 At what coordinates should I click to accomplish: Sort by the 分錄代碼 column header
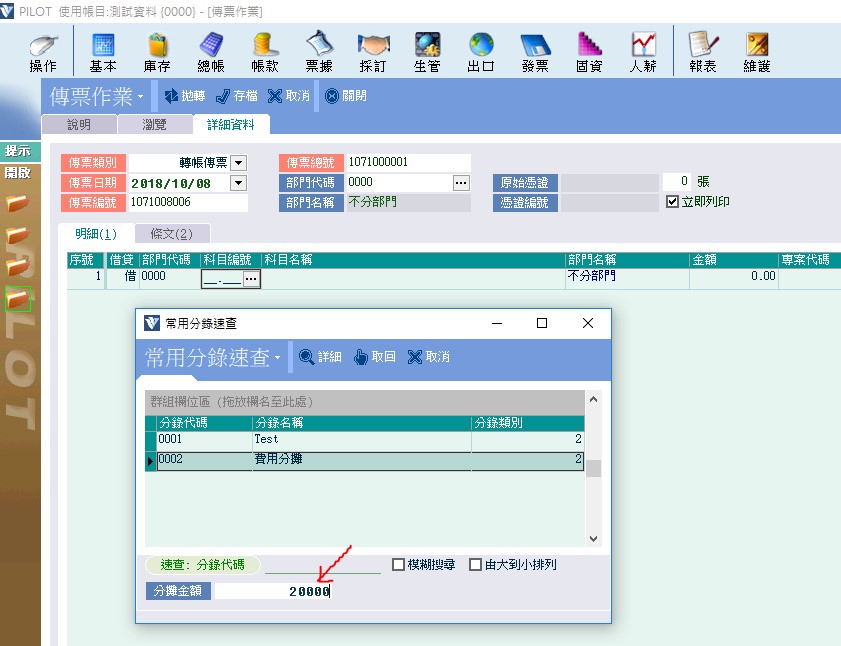click(204, 423)
